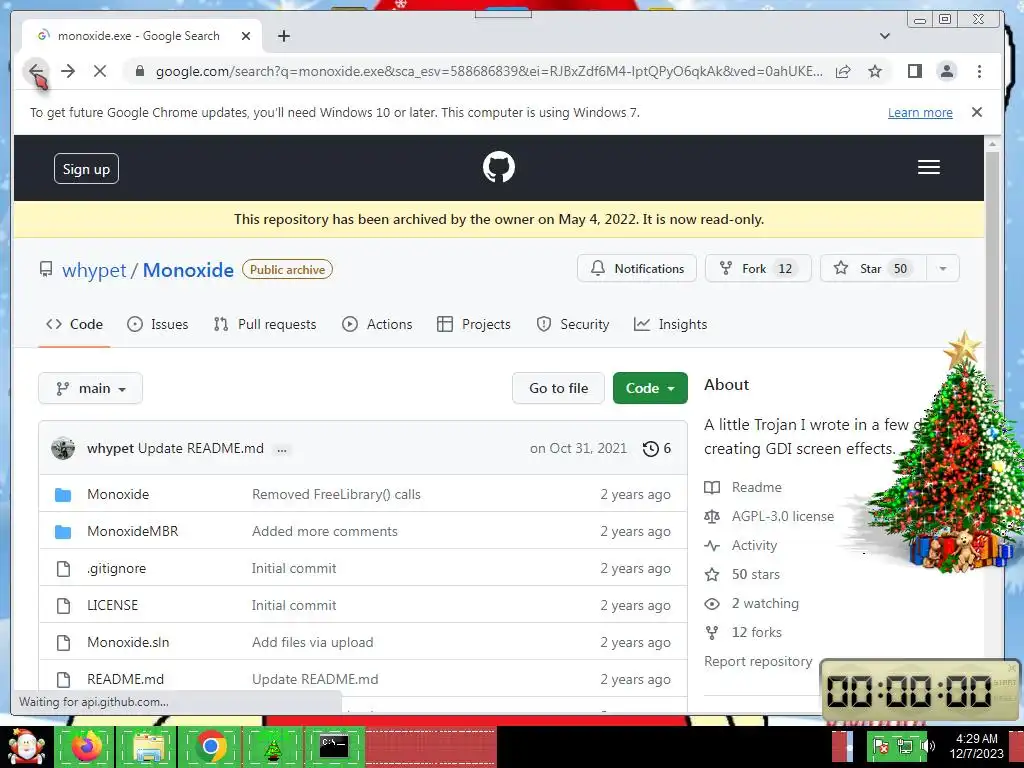Open Chrome three-dot menu
This screenshot has height=768, width=1024.
click(x=979, y=71)
